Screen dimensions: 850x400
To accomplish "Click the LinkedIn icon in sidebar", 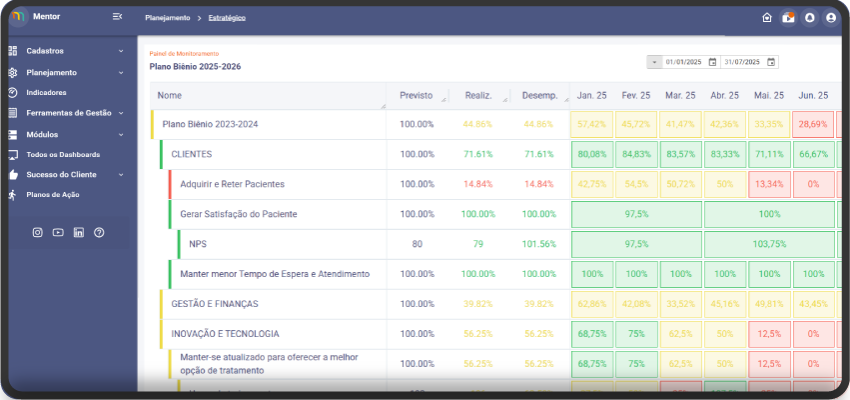I will (x=79, y=232).
